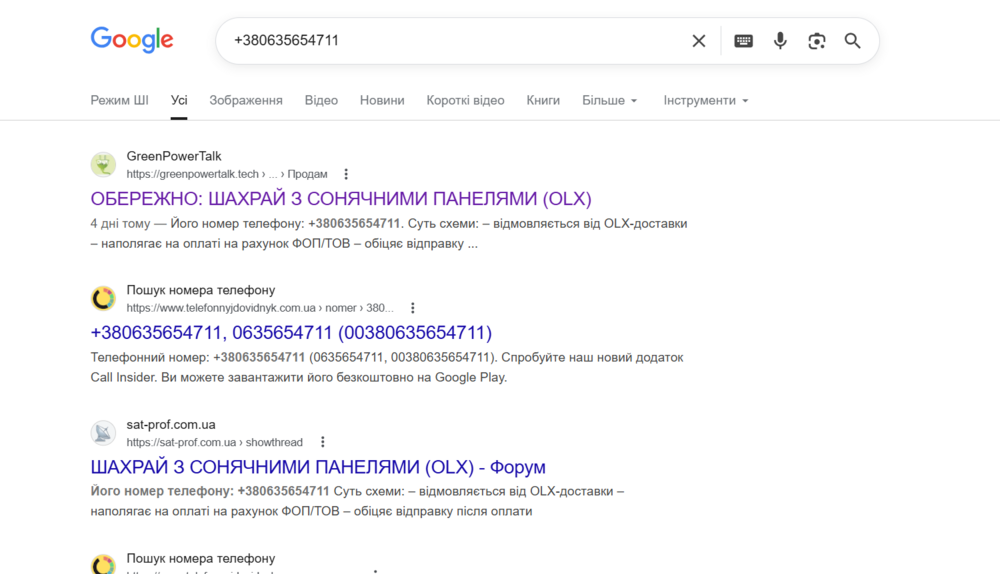The height and width of the screenshot is (574, 1000).
Task: Open ШАХРАЙ З СОНЯЧНИМИ ПАНЕЛЯМИ (OLX) - Форум link
Action: pyautogui.click(x=318, y=467)
